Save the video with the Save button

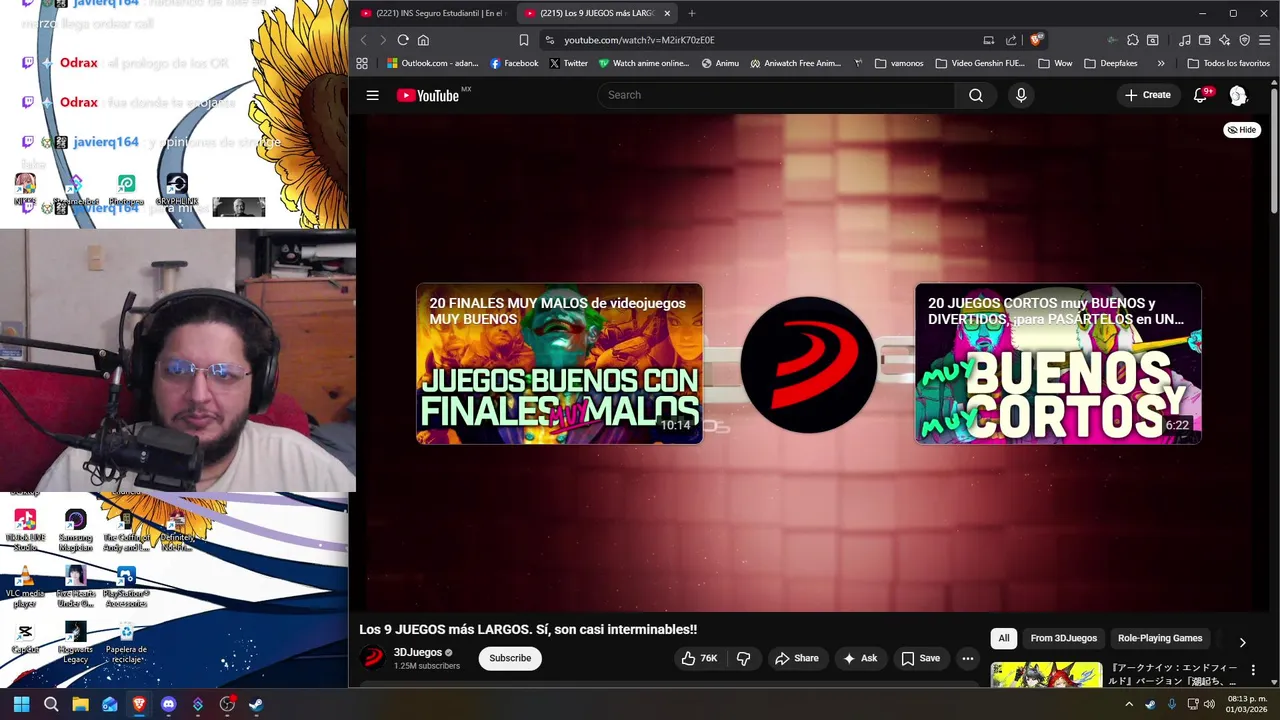[x=920, y=658]
